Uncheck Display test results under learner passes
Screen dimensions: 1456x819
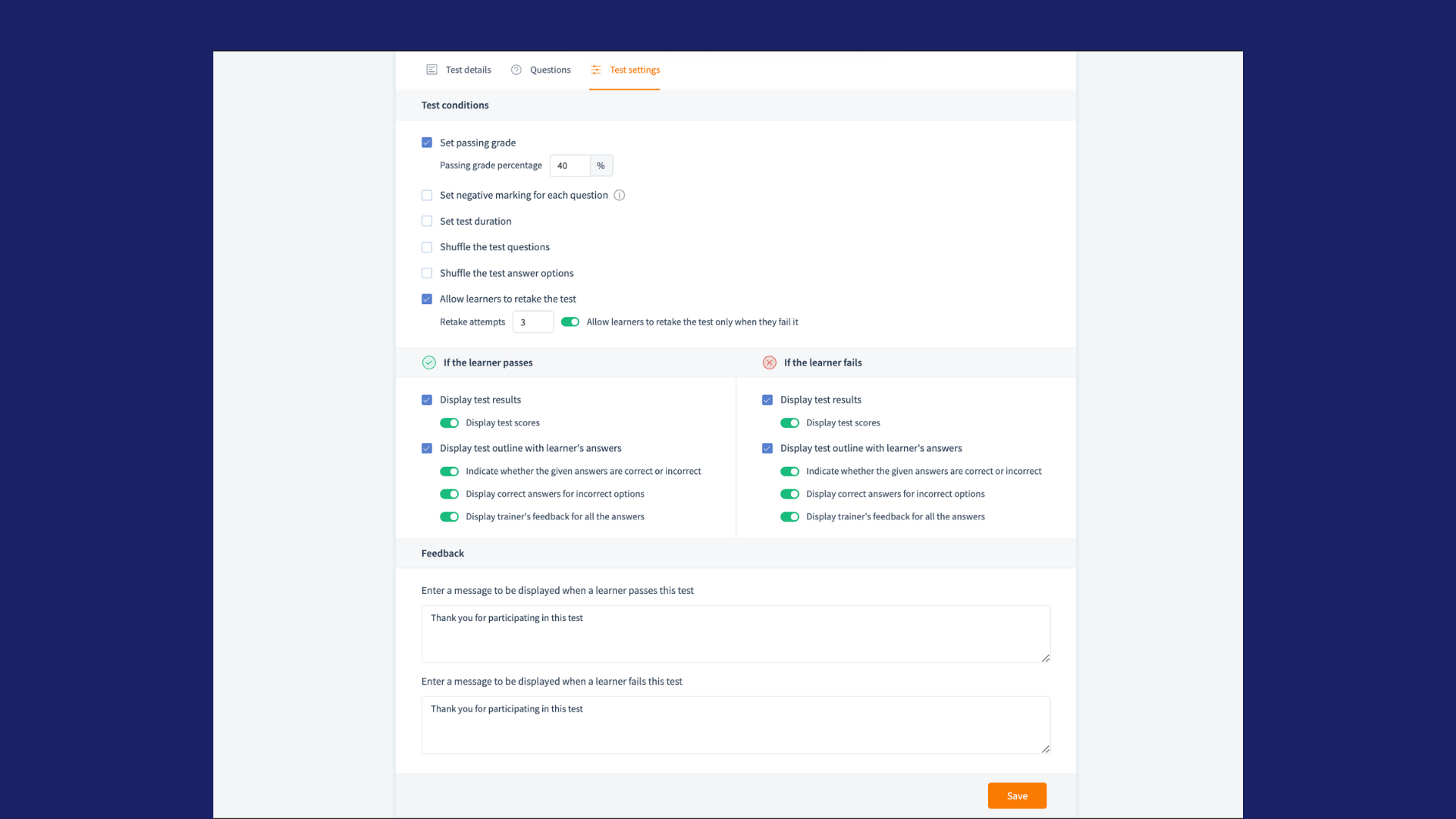coord(427,400)
